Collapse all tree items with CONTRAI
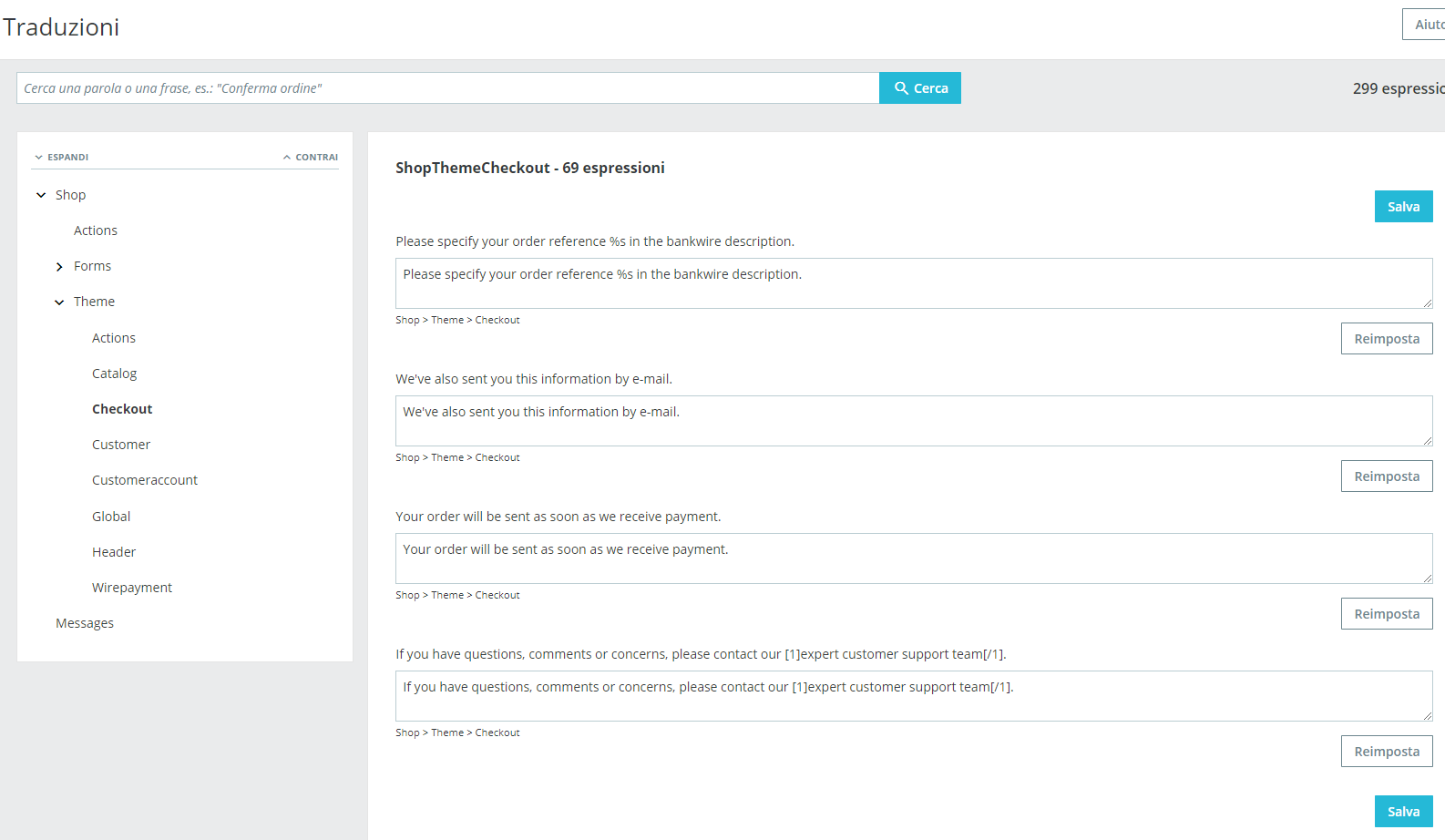Viewport: 1445px width, 840px height. click(311, 157)
